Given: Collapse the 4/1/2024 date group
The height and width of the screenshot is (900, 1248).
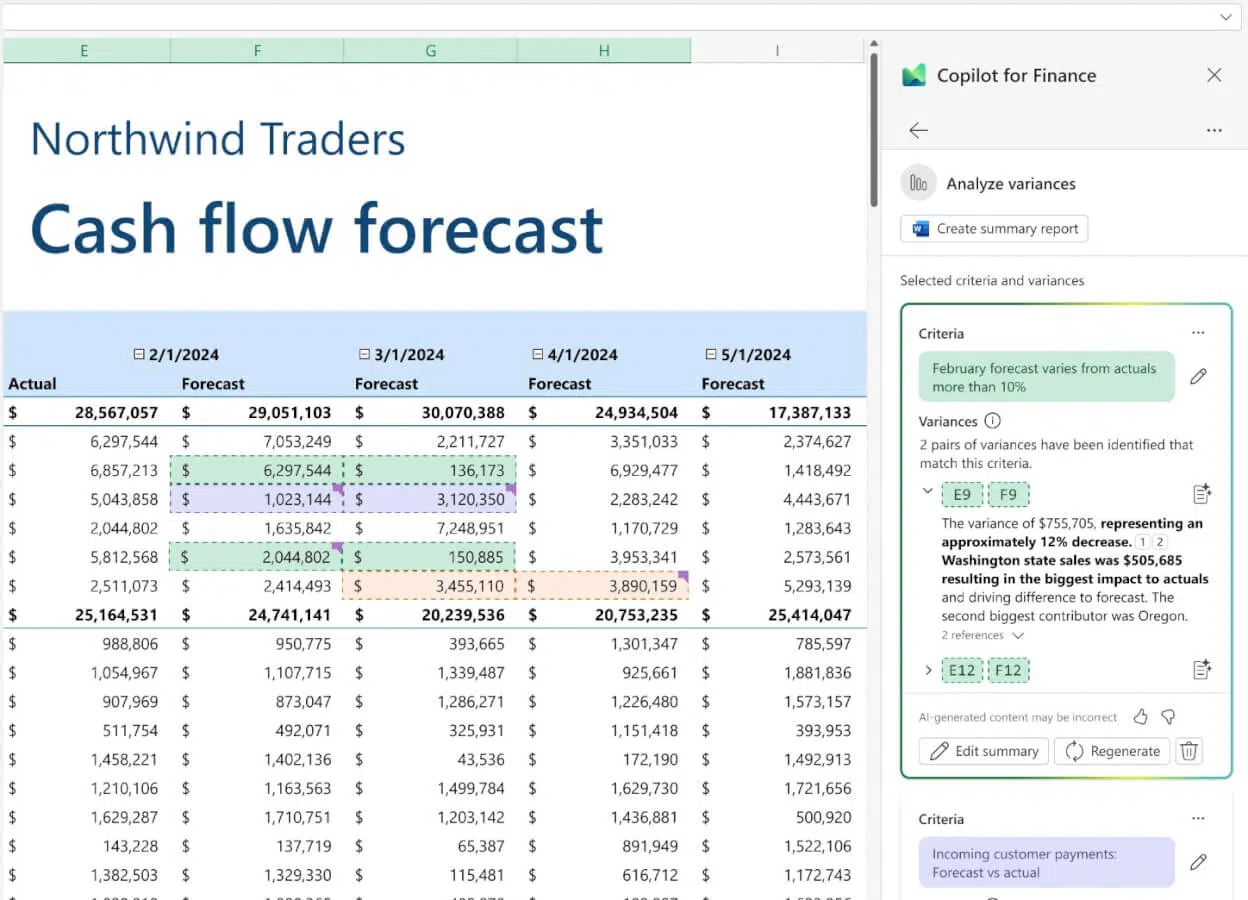Looking at the screenshot, I should pyautogui.click(x=537, y=354).
